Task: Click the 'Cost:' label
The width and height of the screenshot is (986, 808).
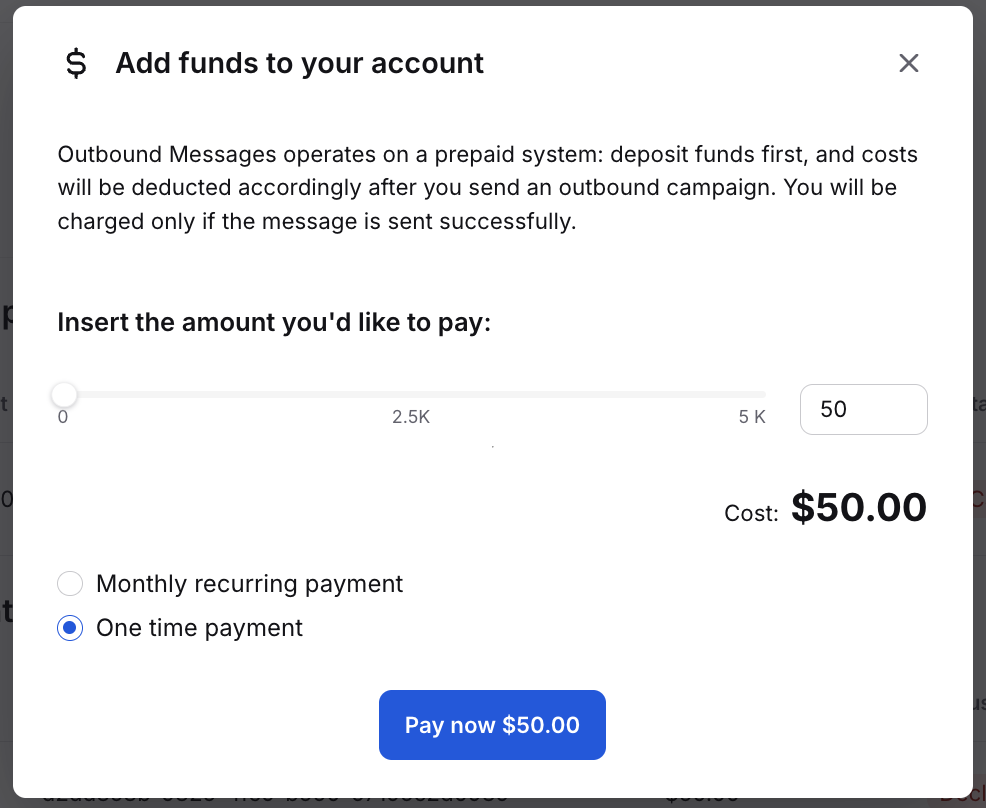Action: [751, 514]
